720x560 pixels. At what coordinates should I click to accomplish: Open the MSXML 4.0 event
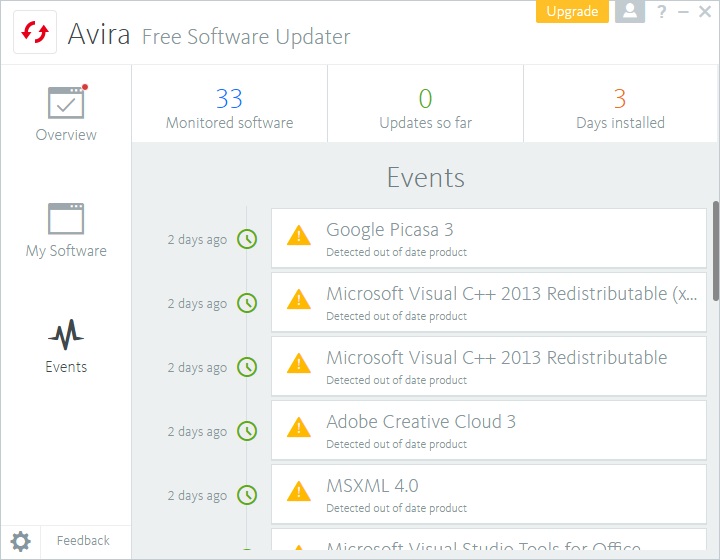[489, 494]
